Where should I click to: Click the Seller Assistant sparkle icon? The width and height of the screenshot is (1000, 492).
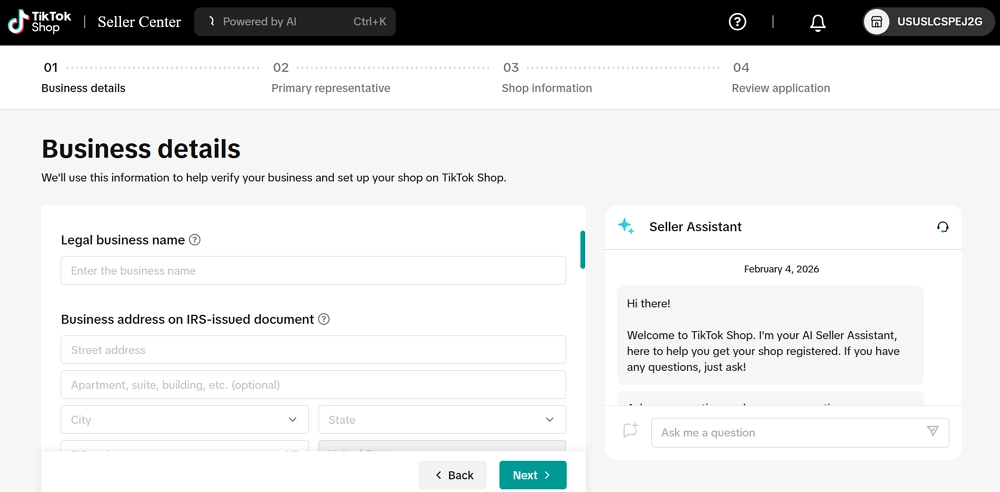[x=626, y=227]
